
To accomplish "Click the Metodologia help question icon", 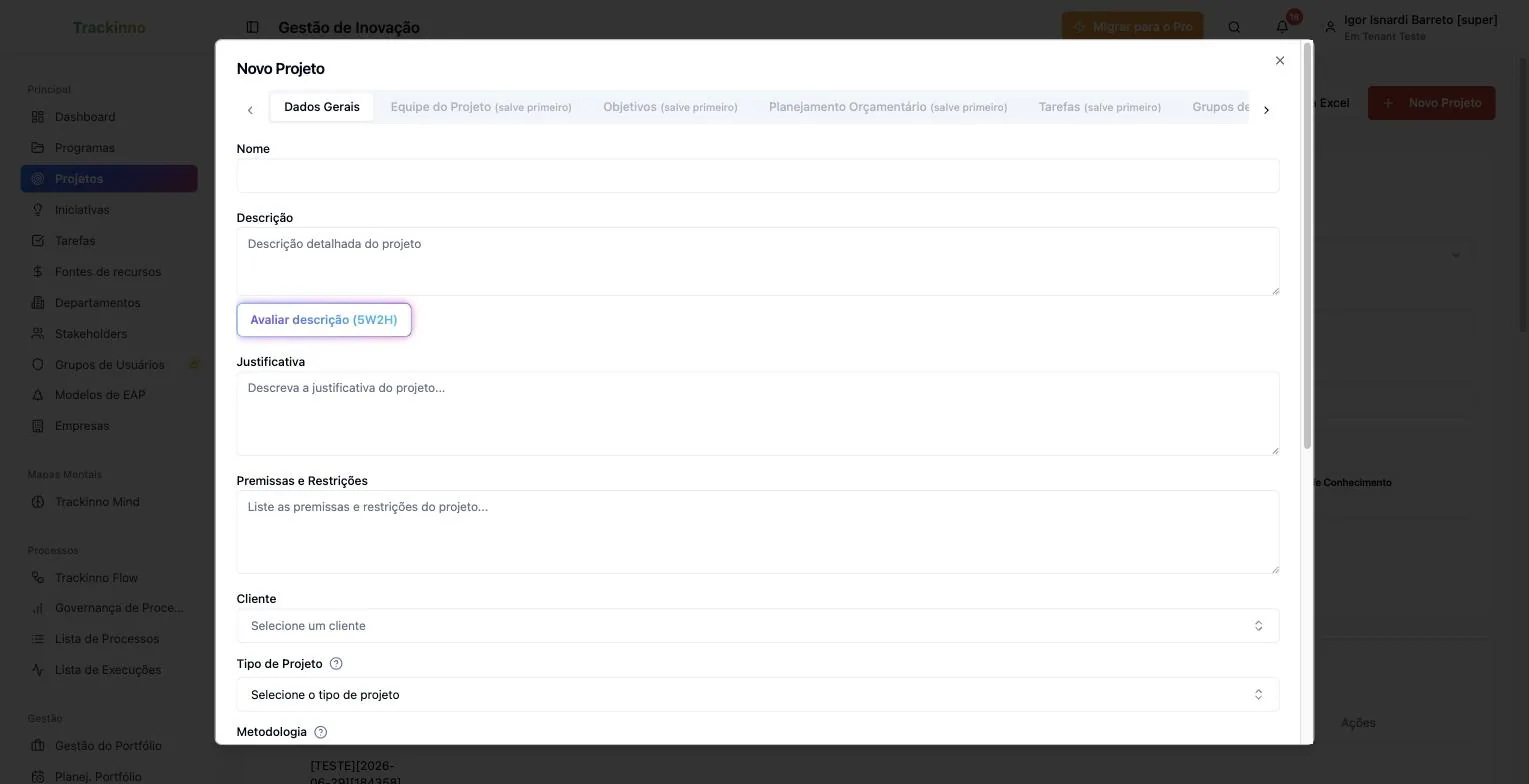I will click(x=320, y=732).
